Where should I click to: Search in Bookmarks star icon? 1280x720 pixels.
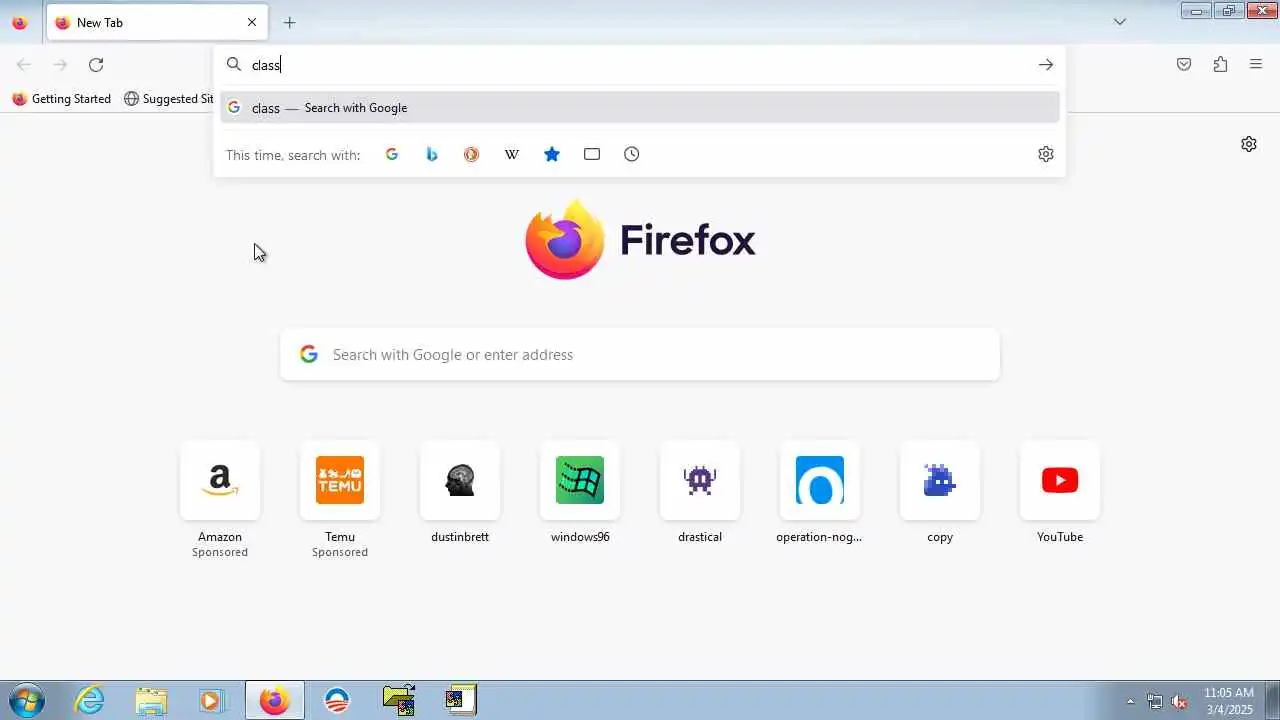coord(552,154)
